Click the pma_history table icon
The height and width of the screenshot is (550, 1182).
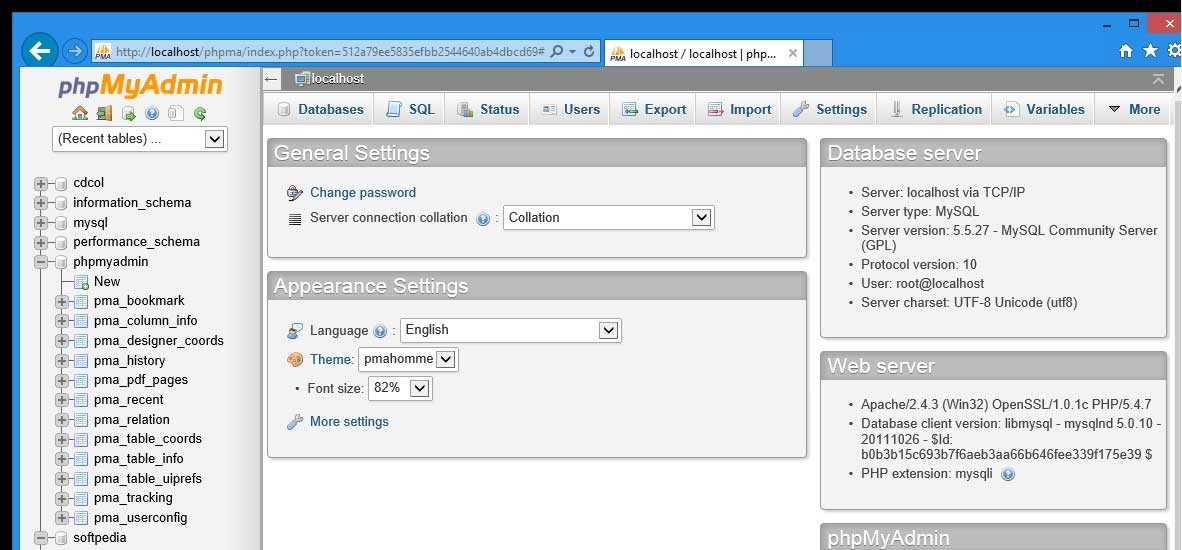coord(82,360)
